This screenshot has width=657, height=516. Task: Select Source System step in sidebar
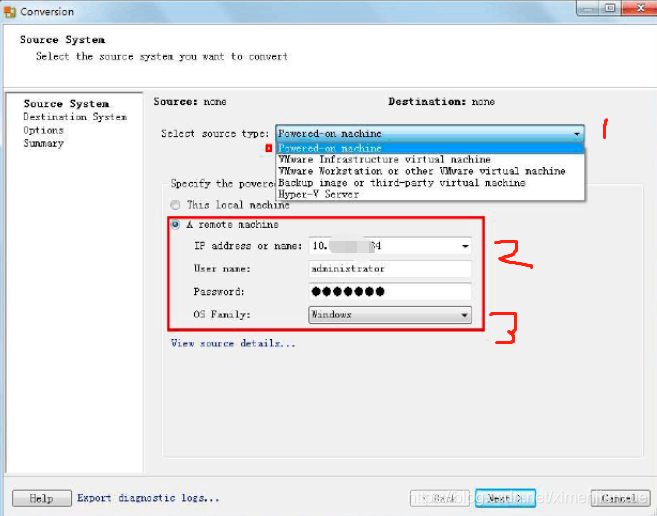66,104
